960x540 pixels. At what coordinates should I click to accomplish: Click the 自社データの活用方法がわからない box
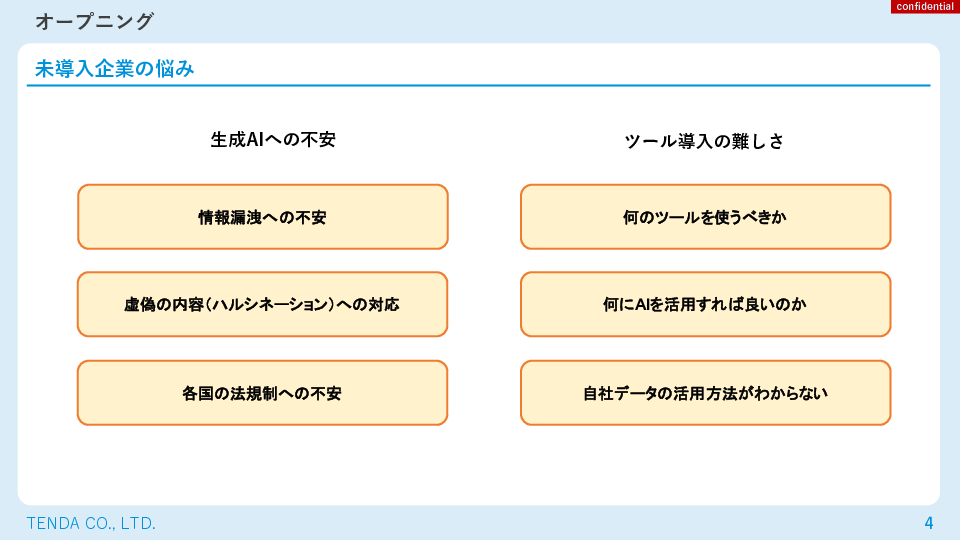point(705,393)
